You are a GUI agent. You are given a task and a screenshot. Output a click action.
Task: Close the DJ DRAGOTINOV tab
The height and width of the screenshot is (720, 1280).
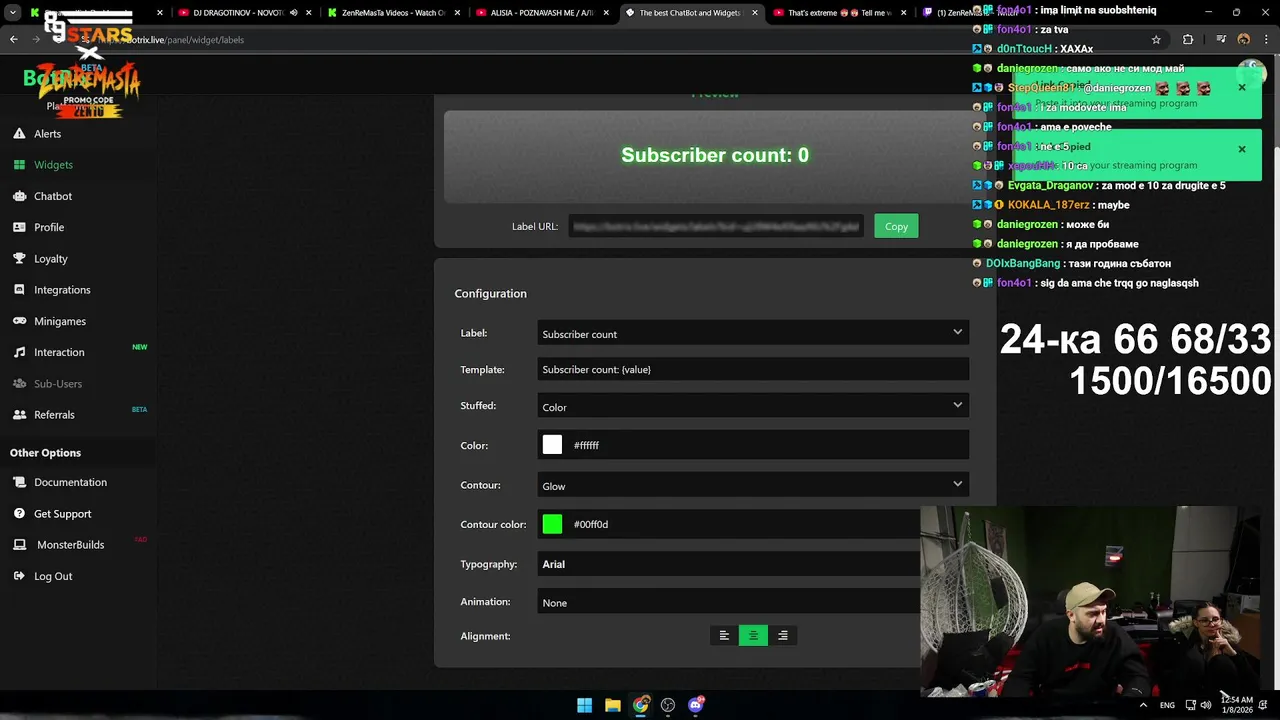[x=309, y=13]
